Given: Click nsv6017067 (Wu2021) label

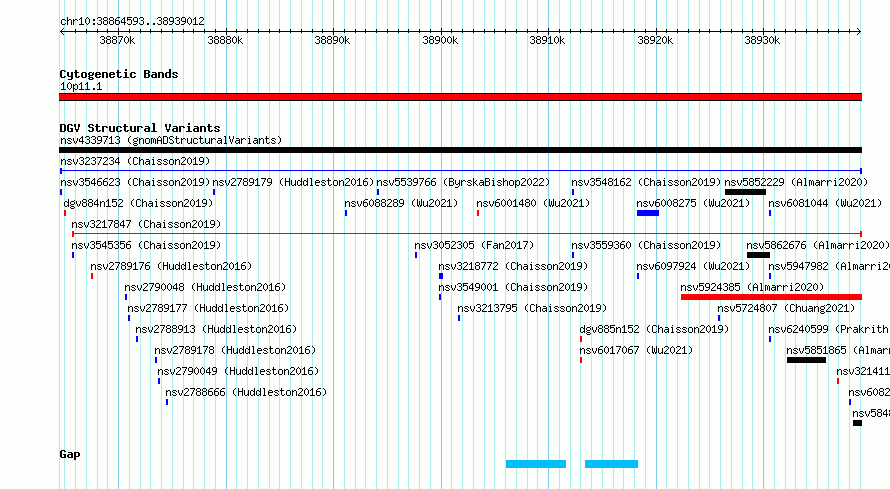Looking at the screenshot, I should (x=636, y=350).
